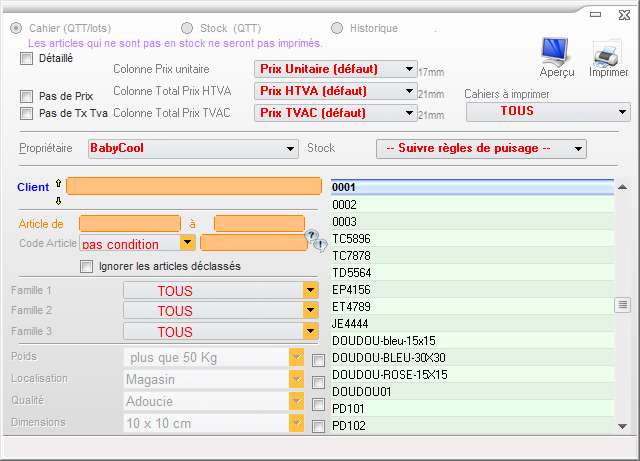Image resolution: width=640 pixels, height=461 pixels.
Task: Check Ignorer les articles déclassés
Action: click(87, 266)
